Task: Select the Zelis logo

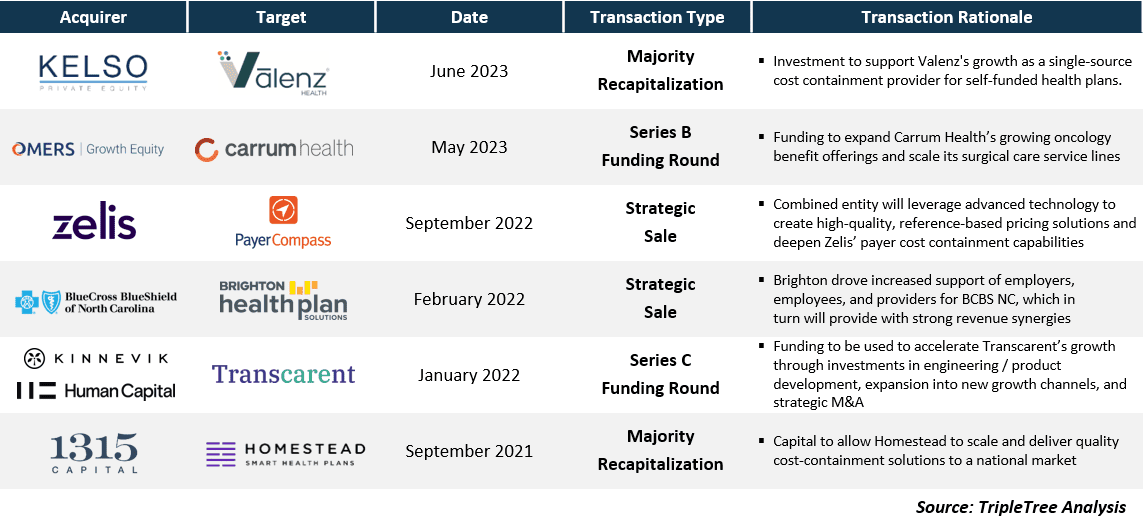Action: [x=94, y=223]
